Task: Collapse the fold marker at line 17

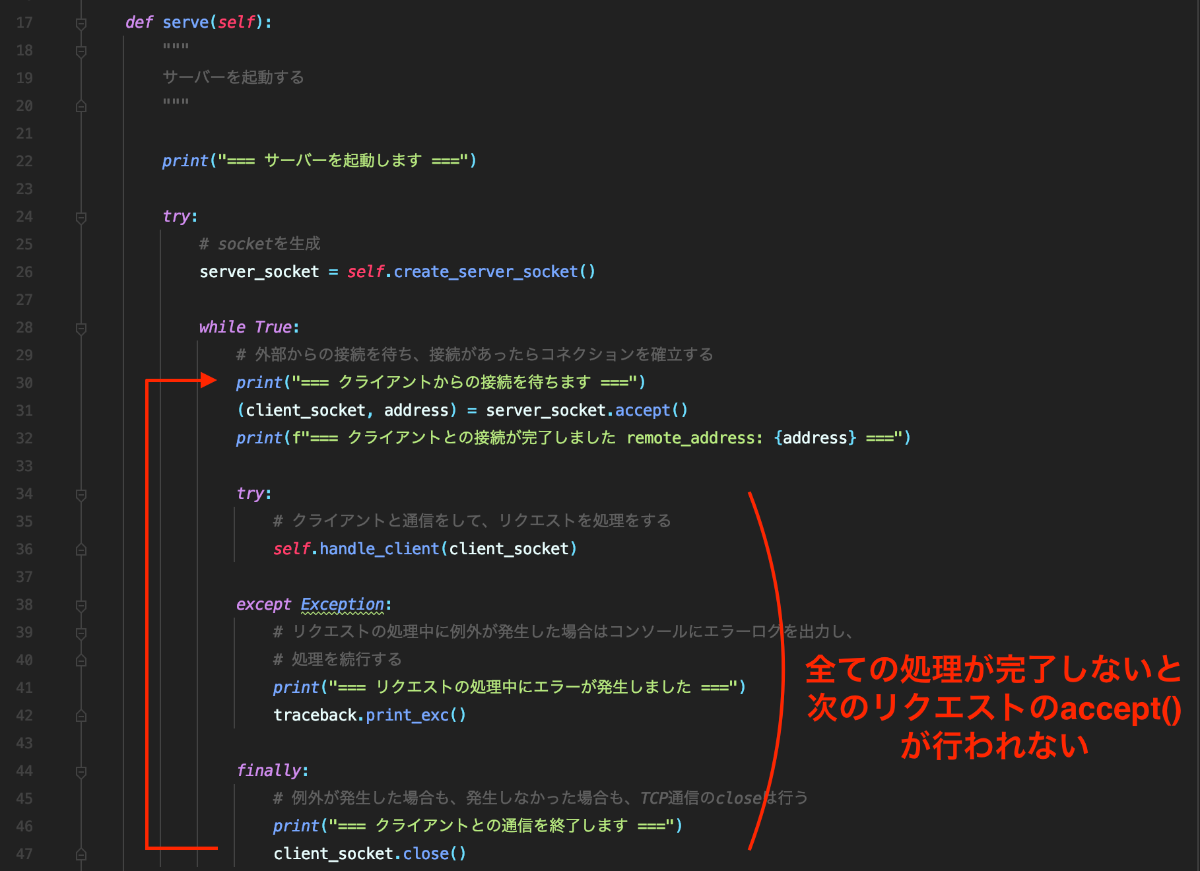Action: pyautogui.click(x=82, y=22)
